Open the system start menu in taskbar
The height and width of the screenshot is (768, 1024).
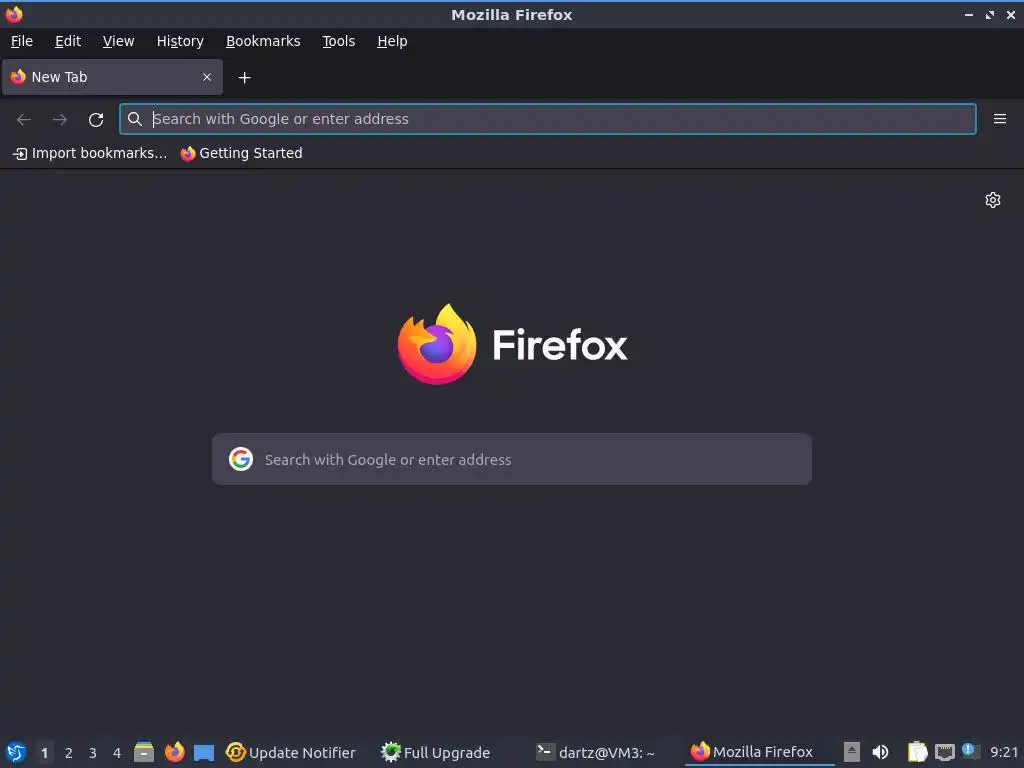[x=16, y=752]
